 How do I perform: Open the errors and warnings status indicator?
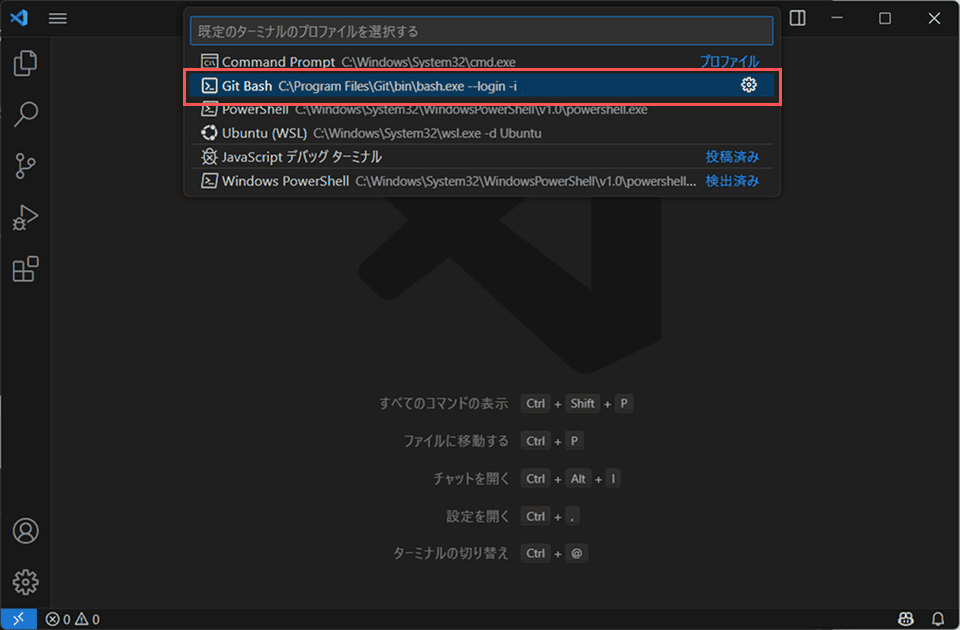72,619
